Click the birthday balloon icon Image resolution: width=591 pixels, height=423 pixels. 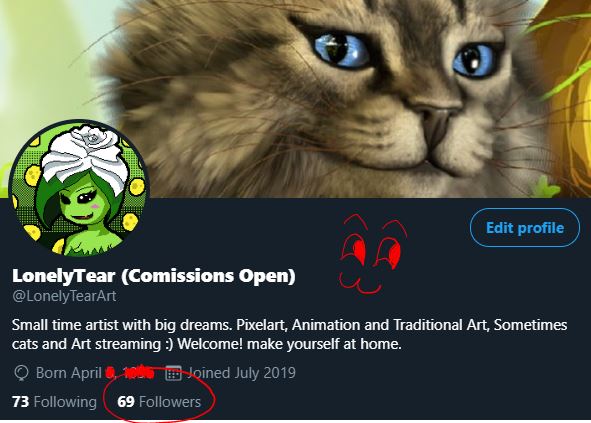click(21, 373)
